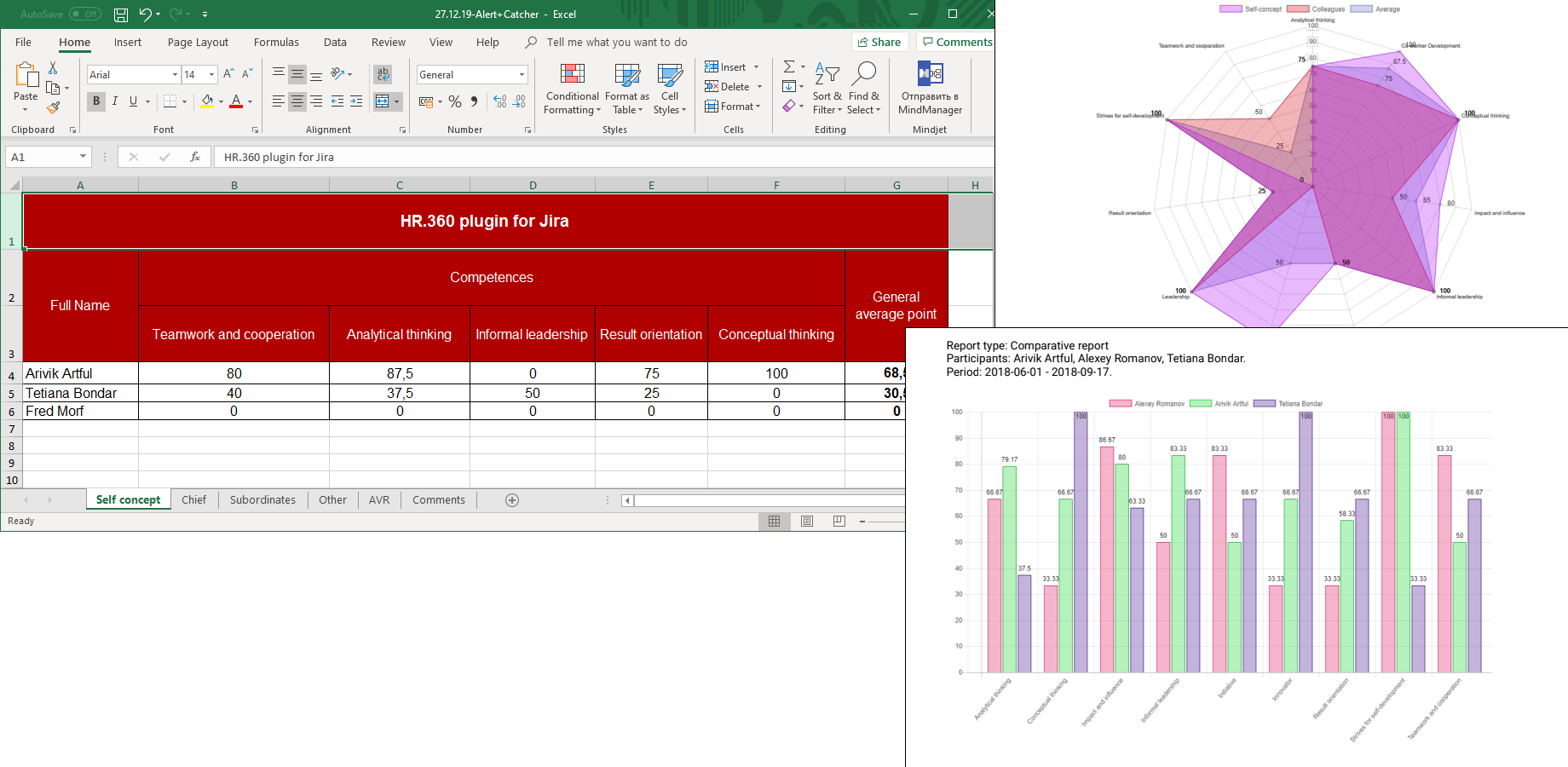
Task: Increase font size with the larger A icon
Action: tap(228, 74)
